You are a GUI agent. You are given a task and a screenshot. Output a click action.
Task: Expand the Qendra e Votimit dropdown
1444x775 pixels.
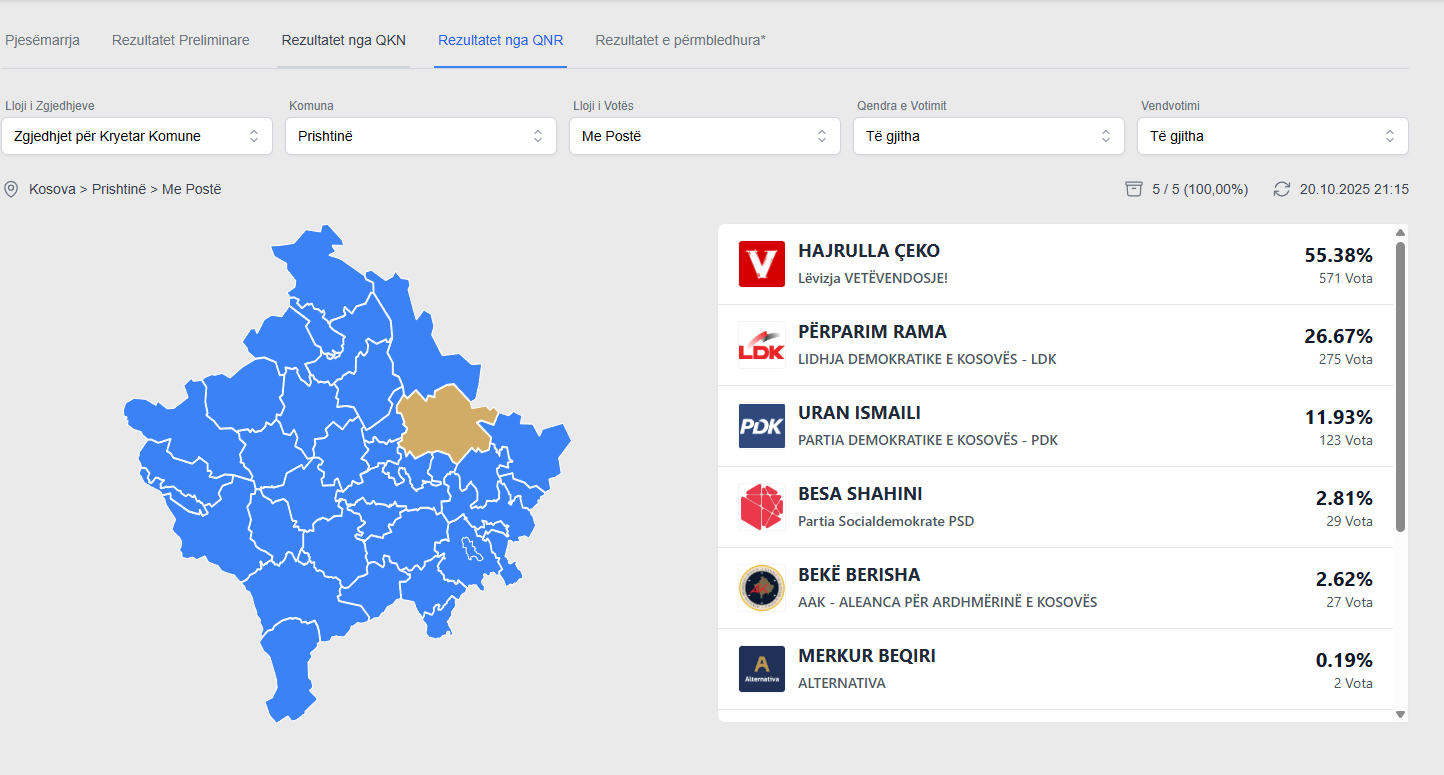[x=989, y=136]
